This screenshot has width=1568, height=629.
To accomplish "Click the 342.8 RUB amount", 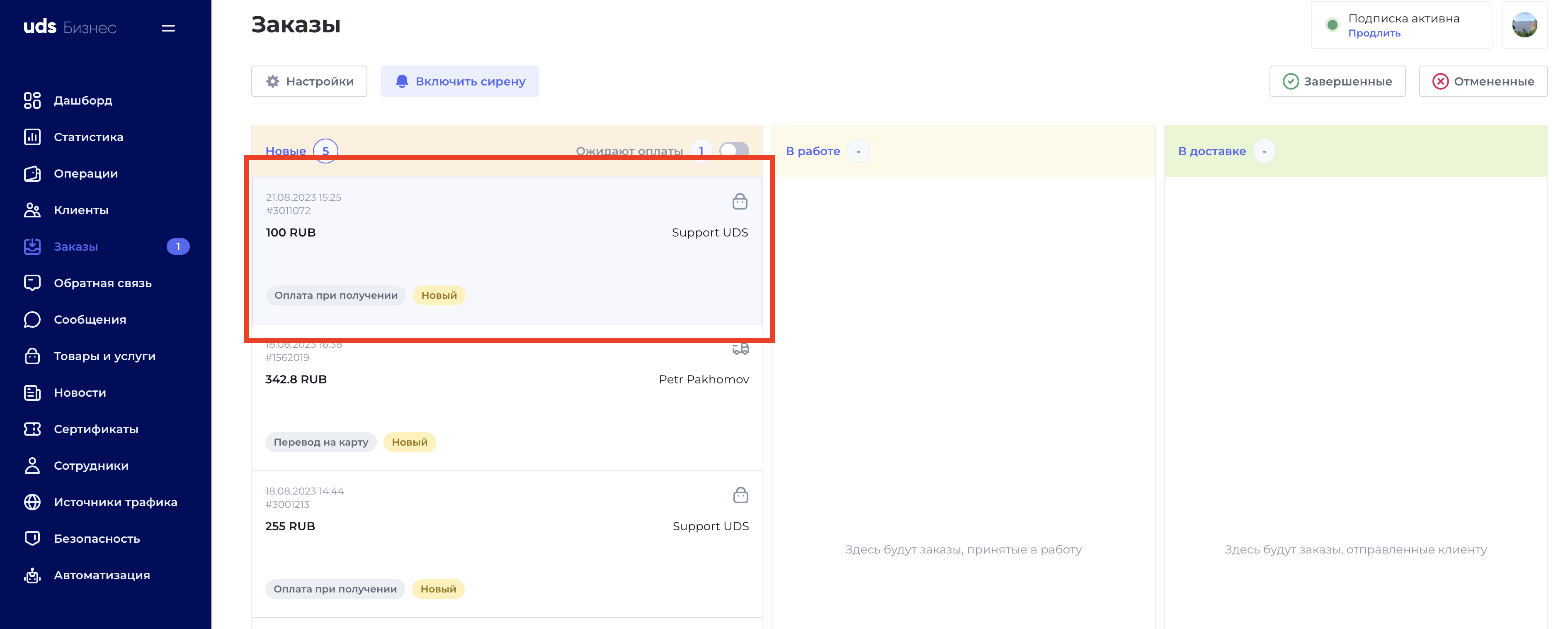I will [x=296, y=379].
